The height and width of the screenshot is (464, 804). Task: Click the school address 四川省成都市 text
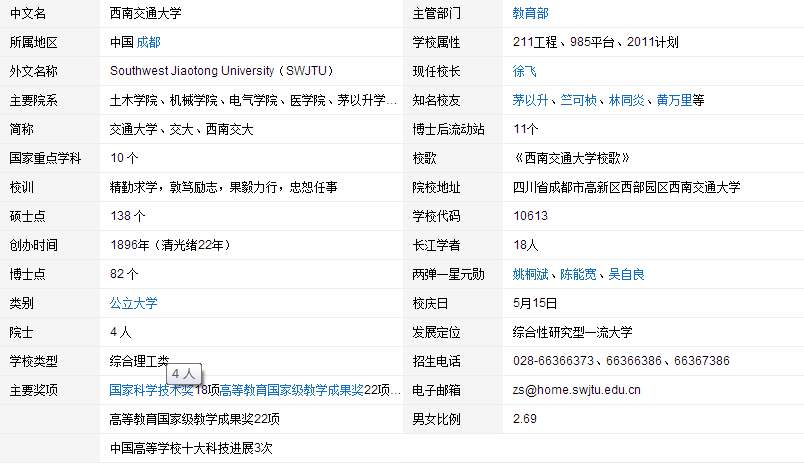627,187
